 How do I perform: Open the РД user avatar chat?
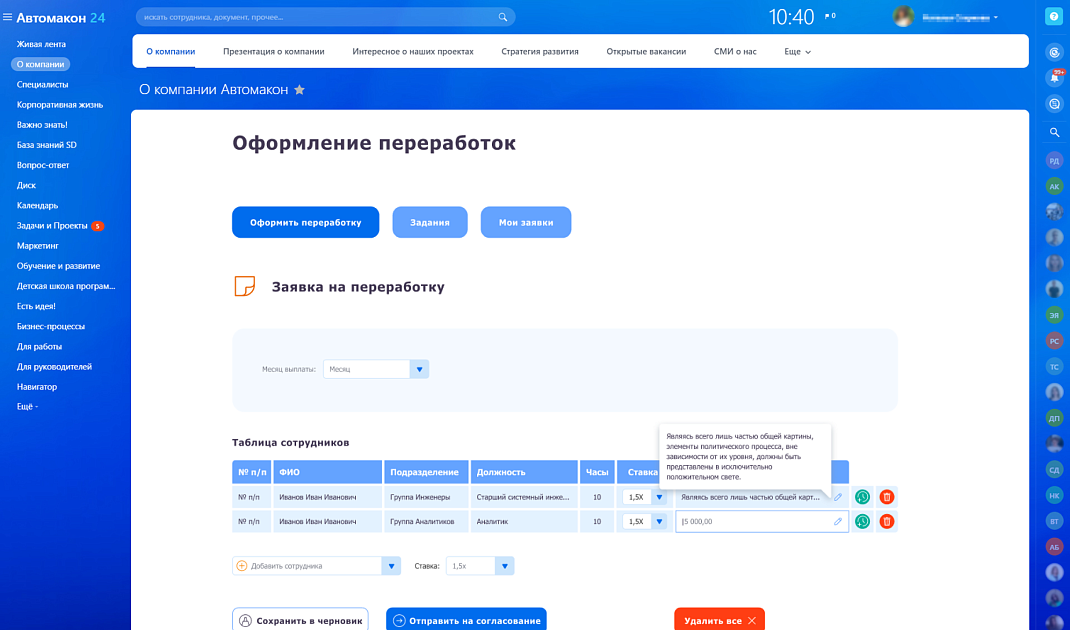[x=1054, y=160]
